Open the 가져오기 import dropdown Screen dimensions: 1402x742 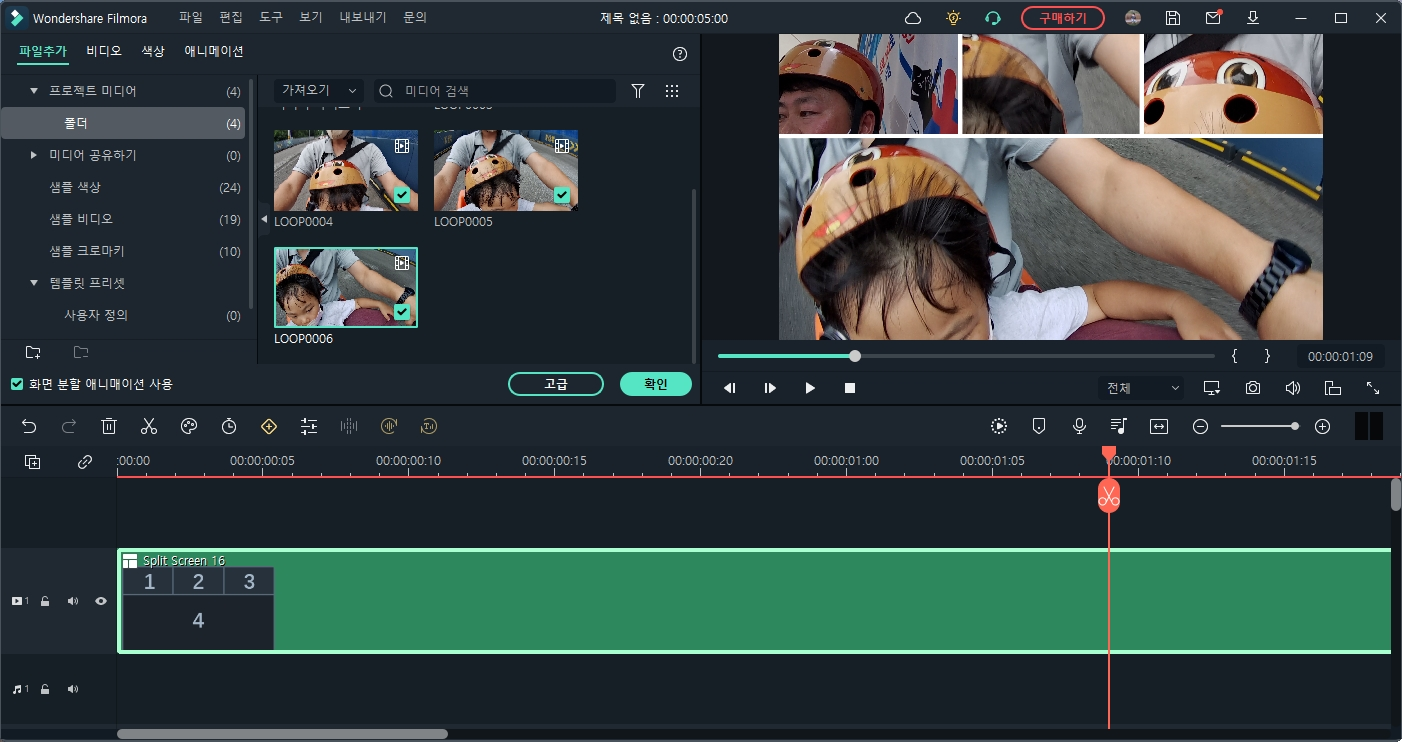pyautogui.click(x=319, y=91)
